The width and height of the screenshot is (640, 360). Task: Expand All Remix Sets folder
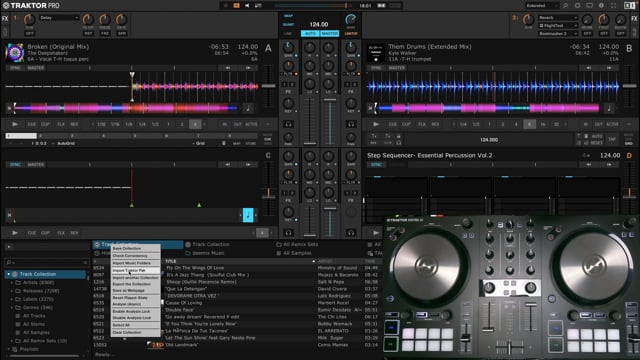11,341
